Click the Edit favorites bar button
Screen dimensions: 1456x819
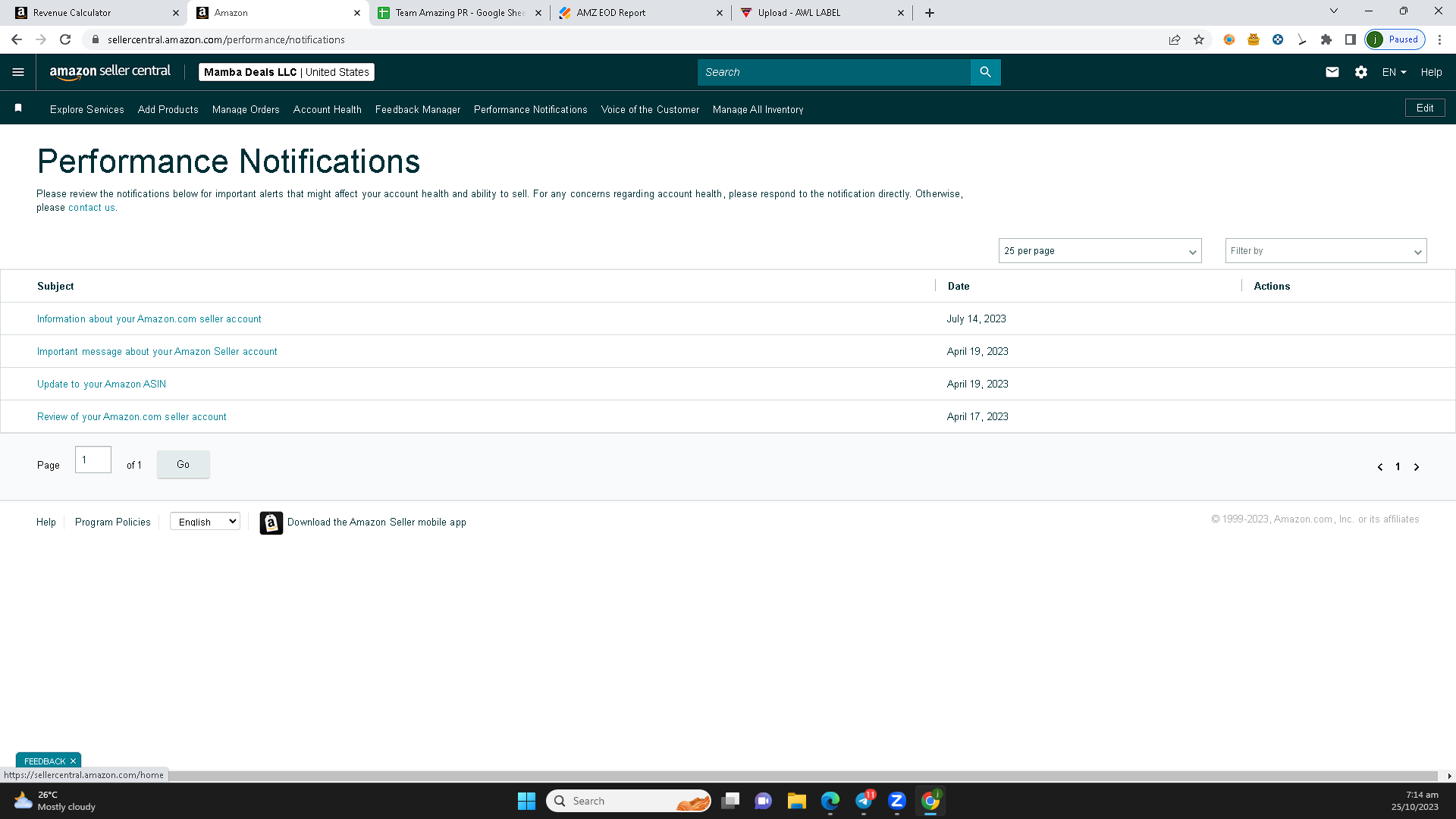tap(1425, 108)
